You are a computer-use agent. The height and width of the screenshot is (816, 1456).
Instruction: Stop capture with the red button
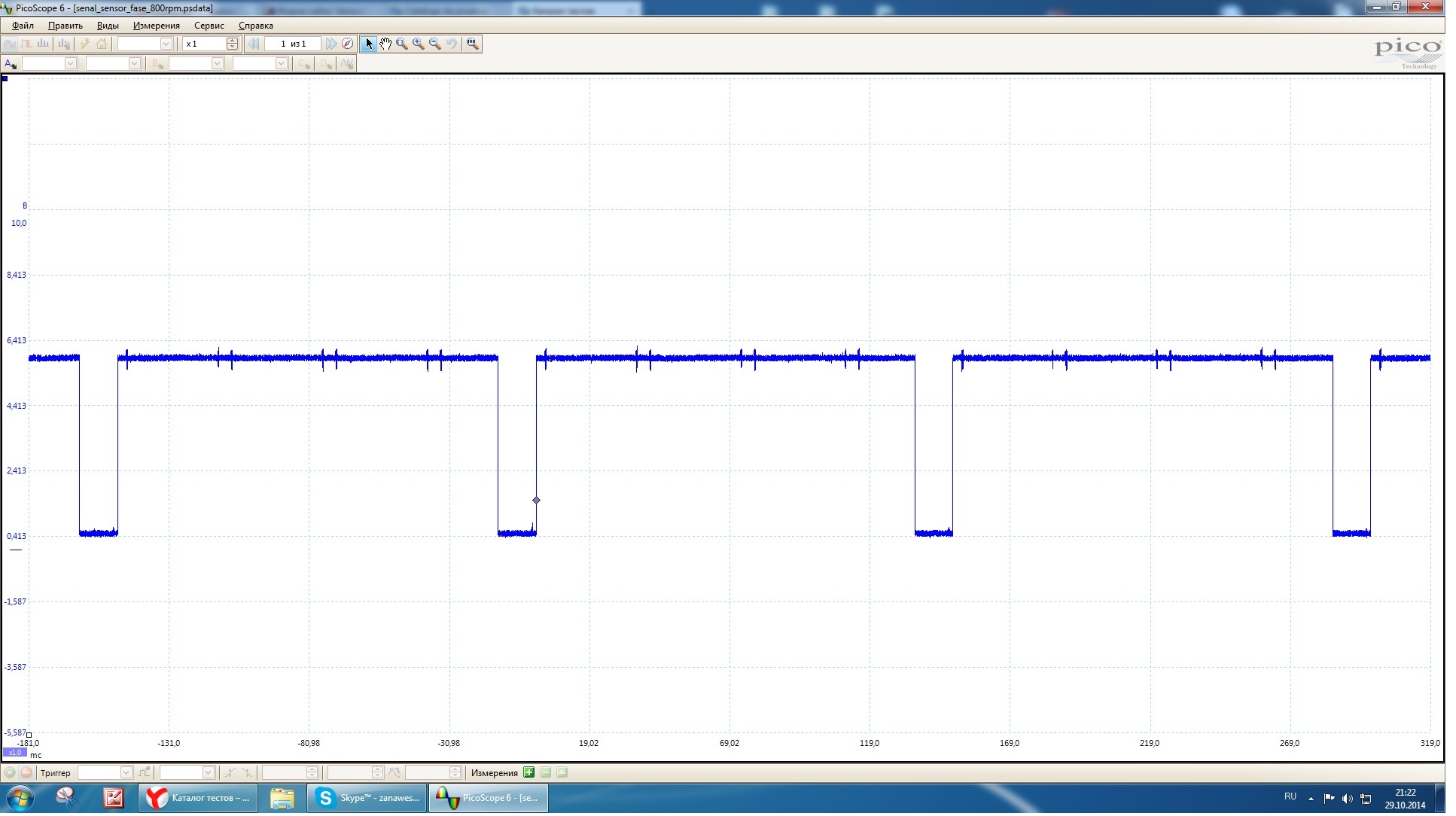26,772
